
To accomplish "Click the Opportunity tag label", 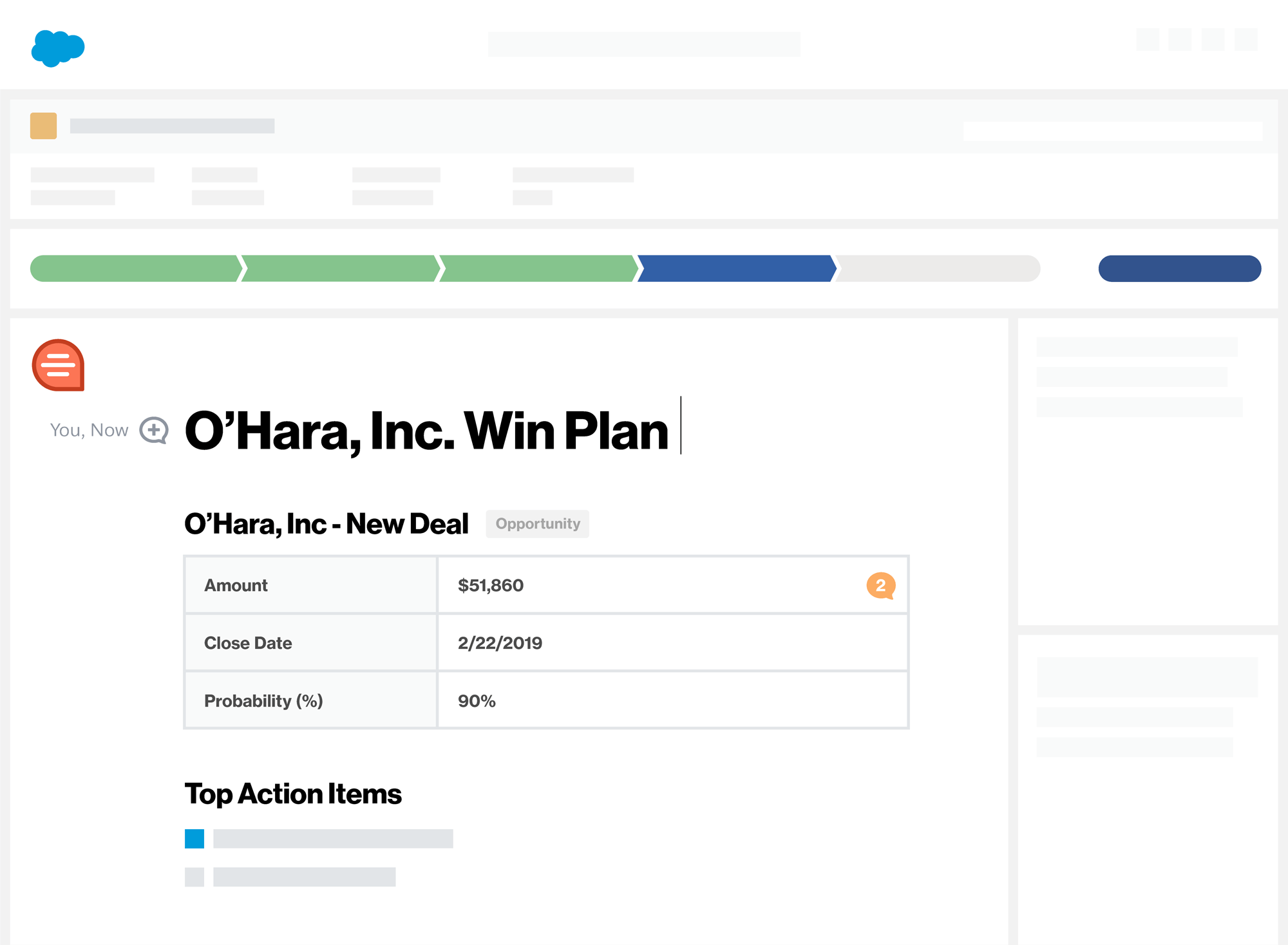I will [x=538, y=524].
